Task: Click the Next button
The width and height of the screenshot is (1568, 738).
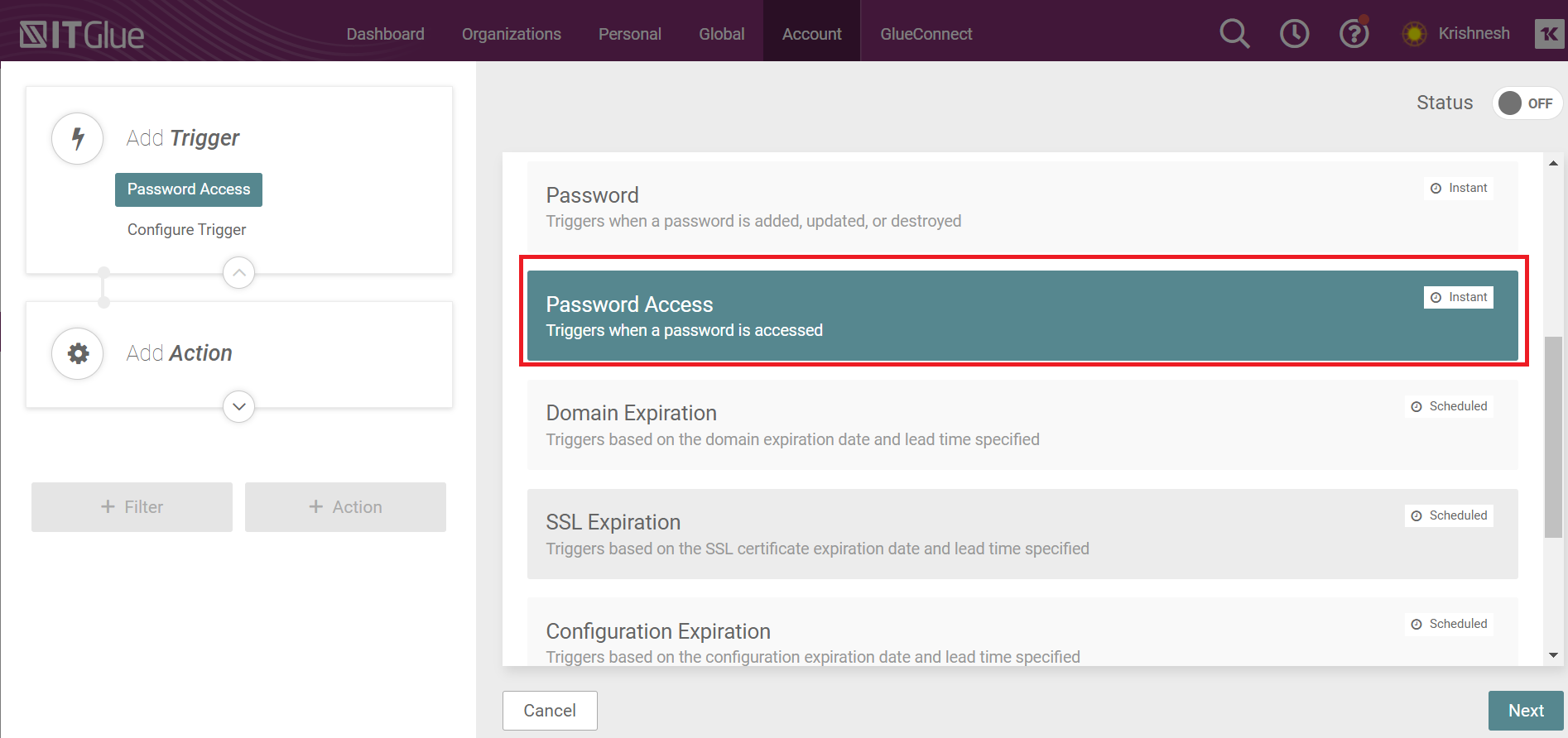Action: [x=1526, y=711]
